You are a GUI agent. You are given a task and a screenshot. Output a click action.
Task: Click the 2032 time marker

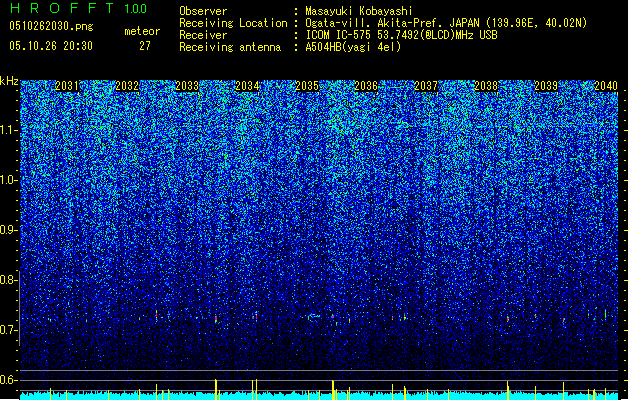(127, 86)
